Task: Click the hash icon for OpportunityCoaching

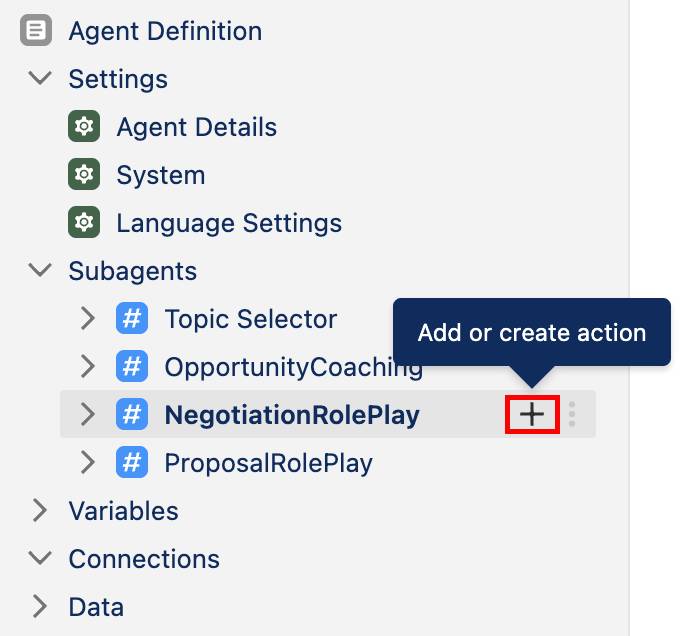Action: [132, 366]
